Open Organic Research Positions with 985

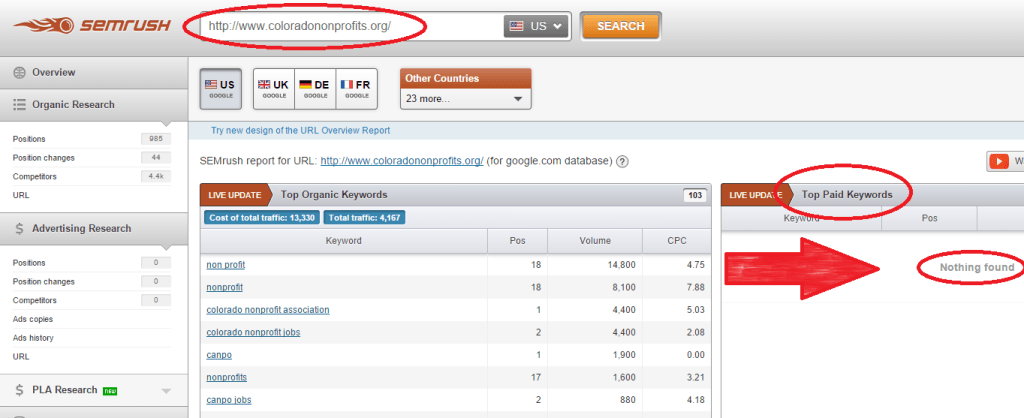91,139
